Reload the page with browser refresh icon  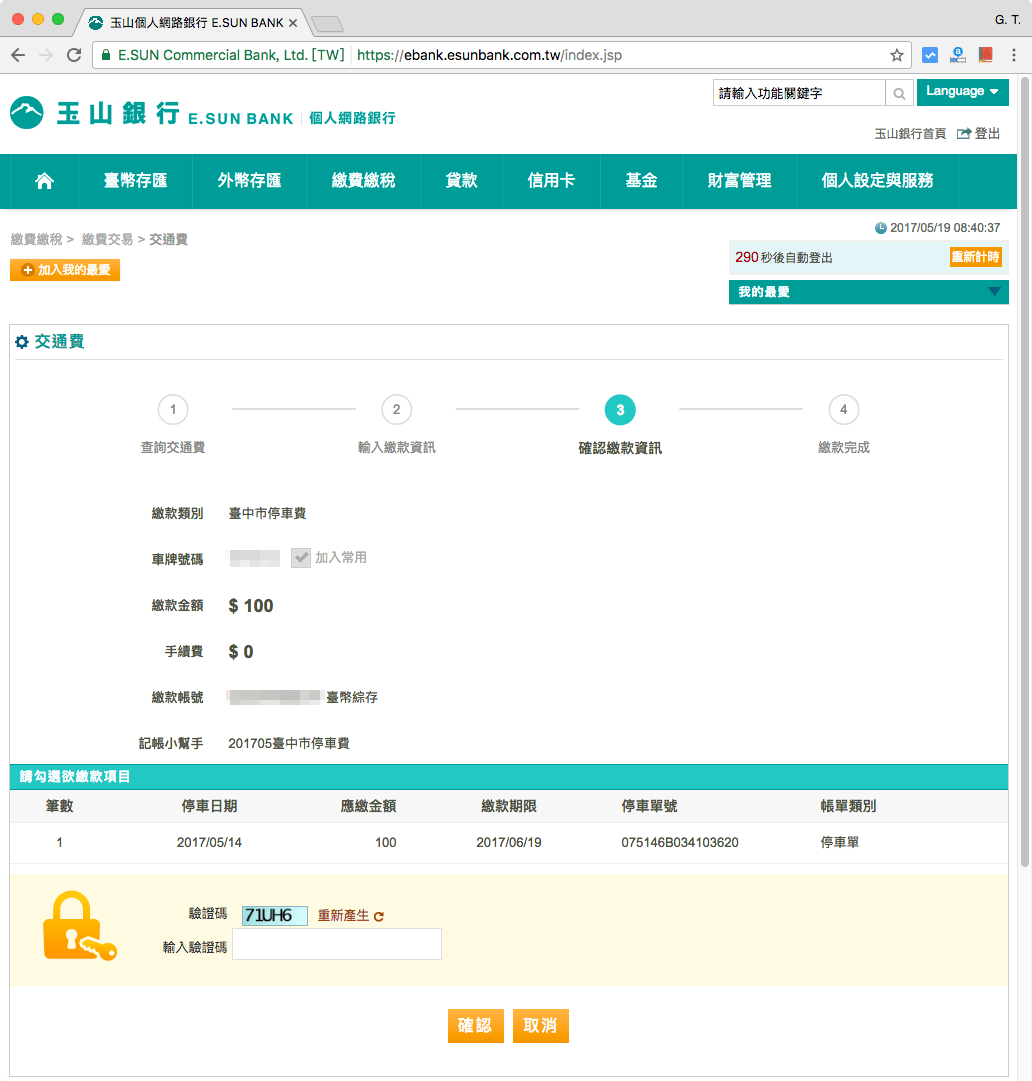tap(74, 55)
